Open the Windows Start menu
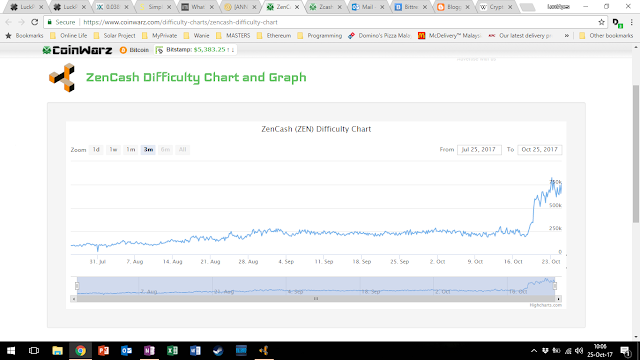 click(11, 351)
